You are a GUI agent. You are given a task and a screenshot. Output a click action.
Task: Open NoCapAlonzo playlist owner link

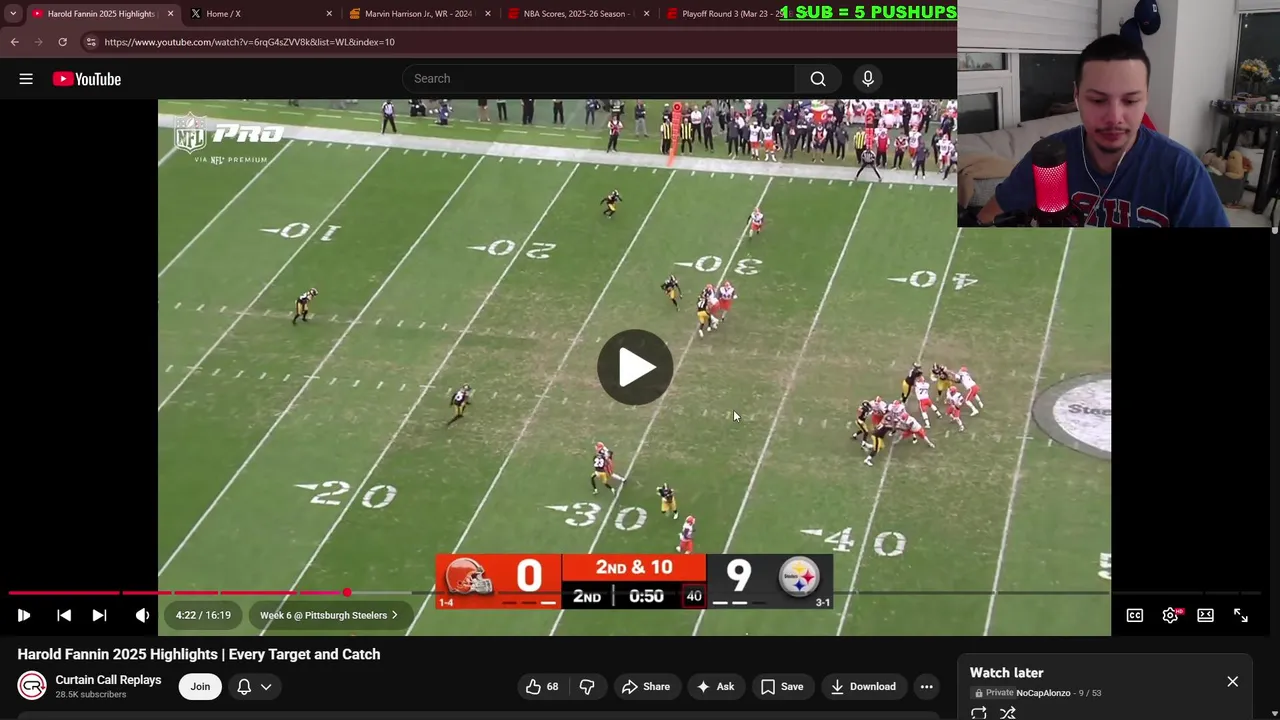tap(1043, 693)
